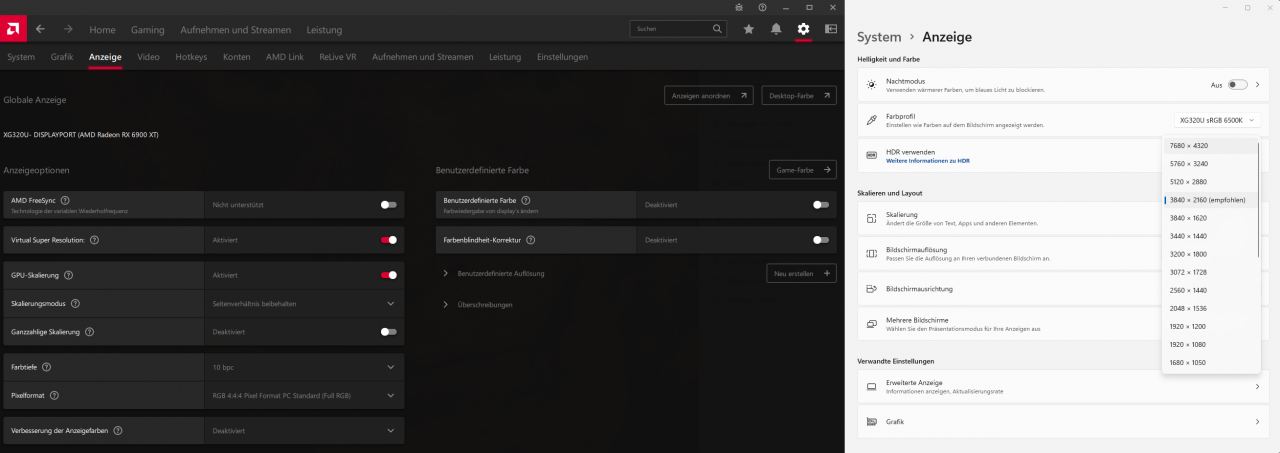Show help for Farbenblindheit-Korrektur
Image resolution: width=1280 pixels, height=453 pixels.
531,240
